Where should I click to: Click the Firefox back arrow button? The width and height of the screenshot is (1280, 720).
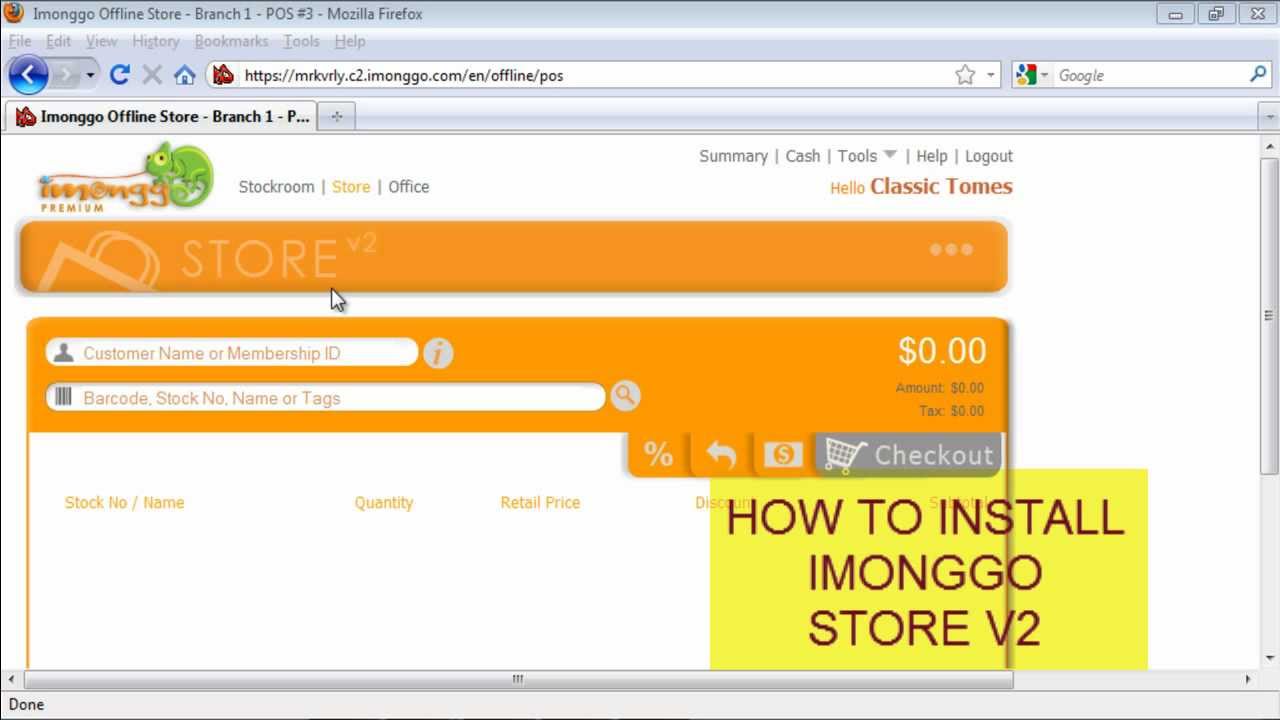(x=28, y=74)
